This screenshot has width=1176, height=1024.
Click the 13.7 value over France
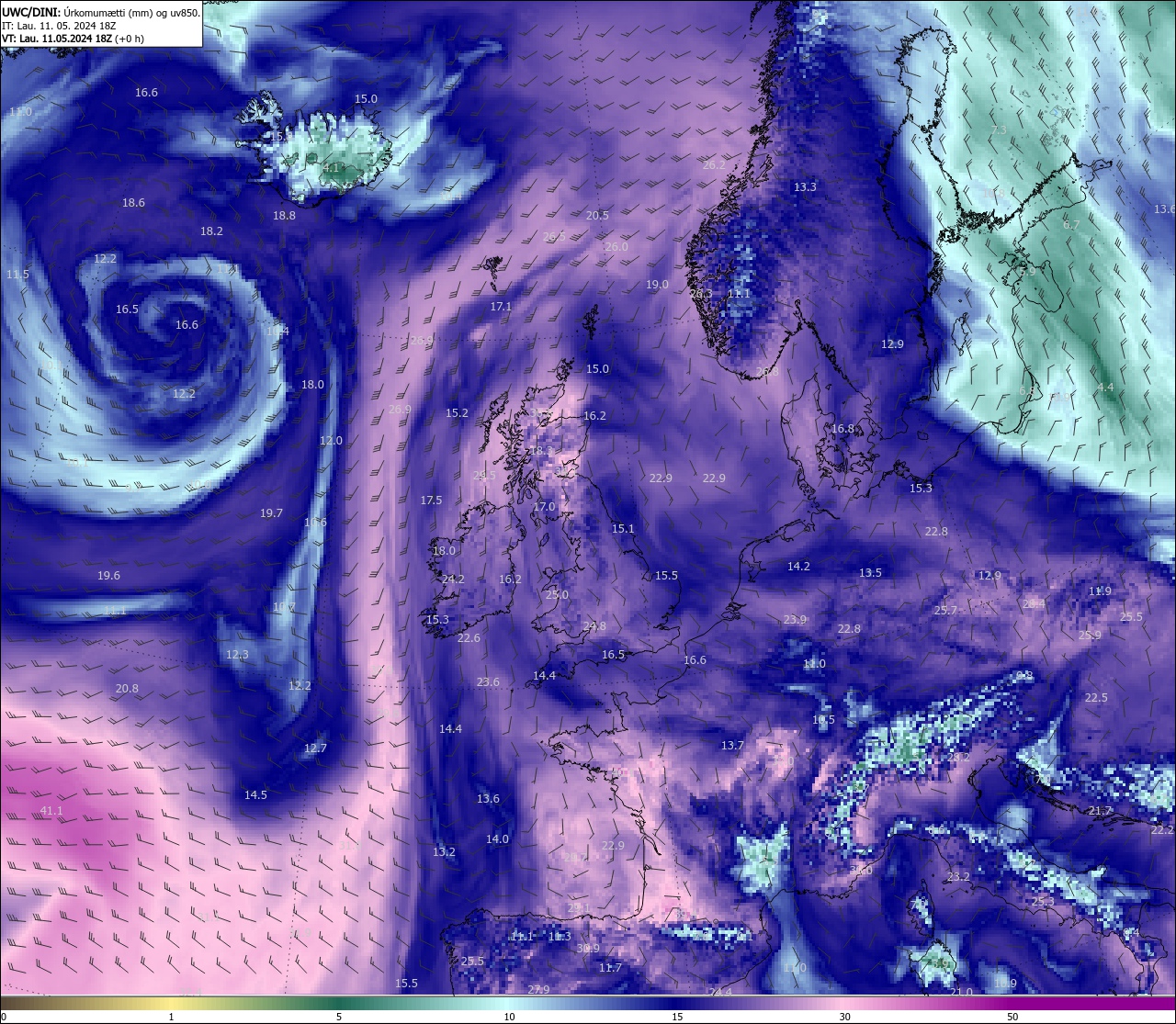pyautogui.click(x=732, y=746)
